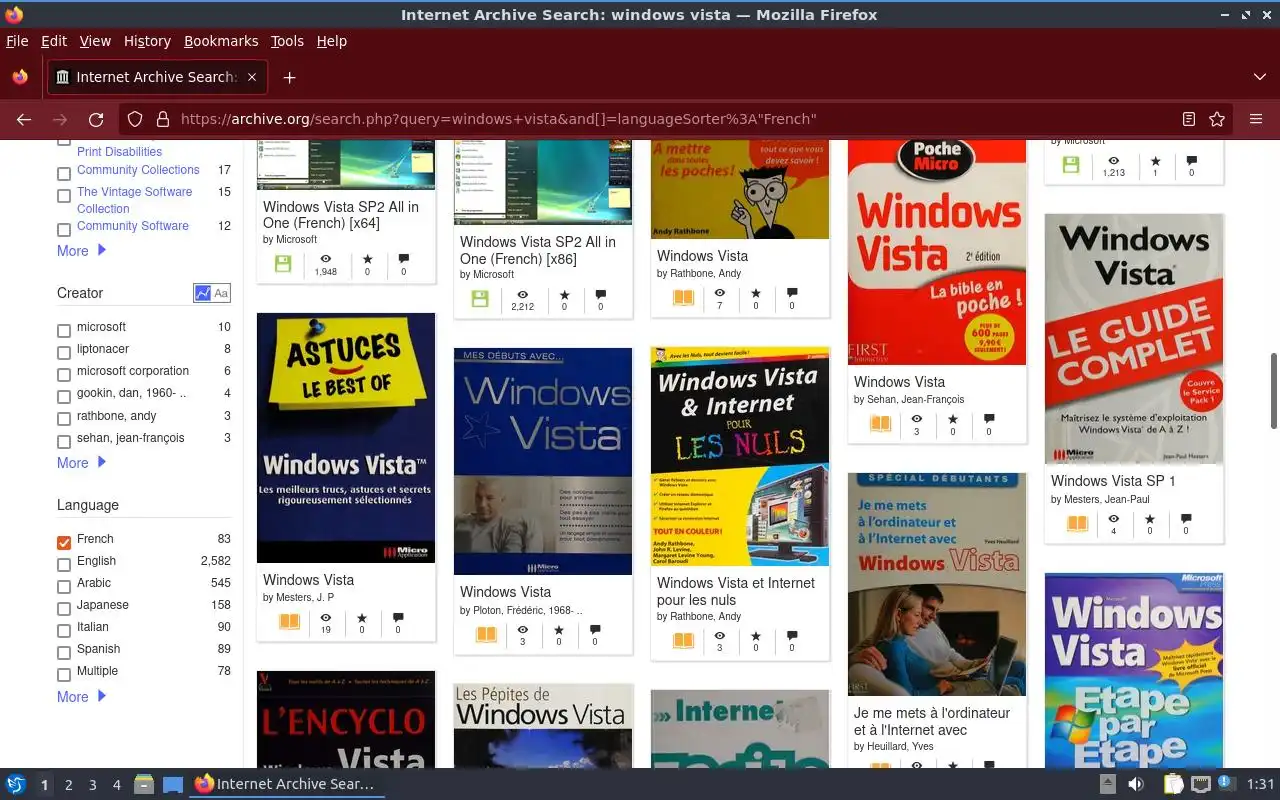Open the Tools menu

coord(287,41)
